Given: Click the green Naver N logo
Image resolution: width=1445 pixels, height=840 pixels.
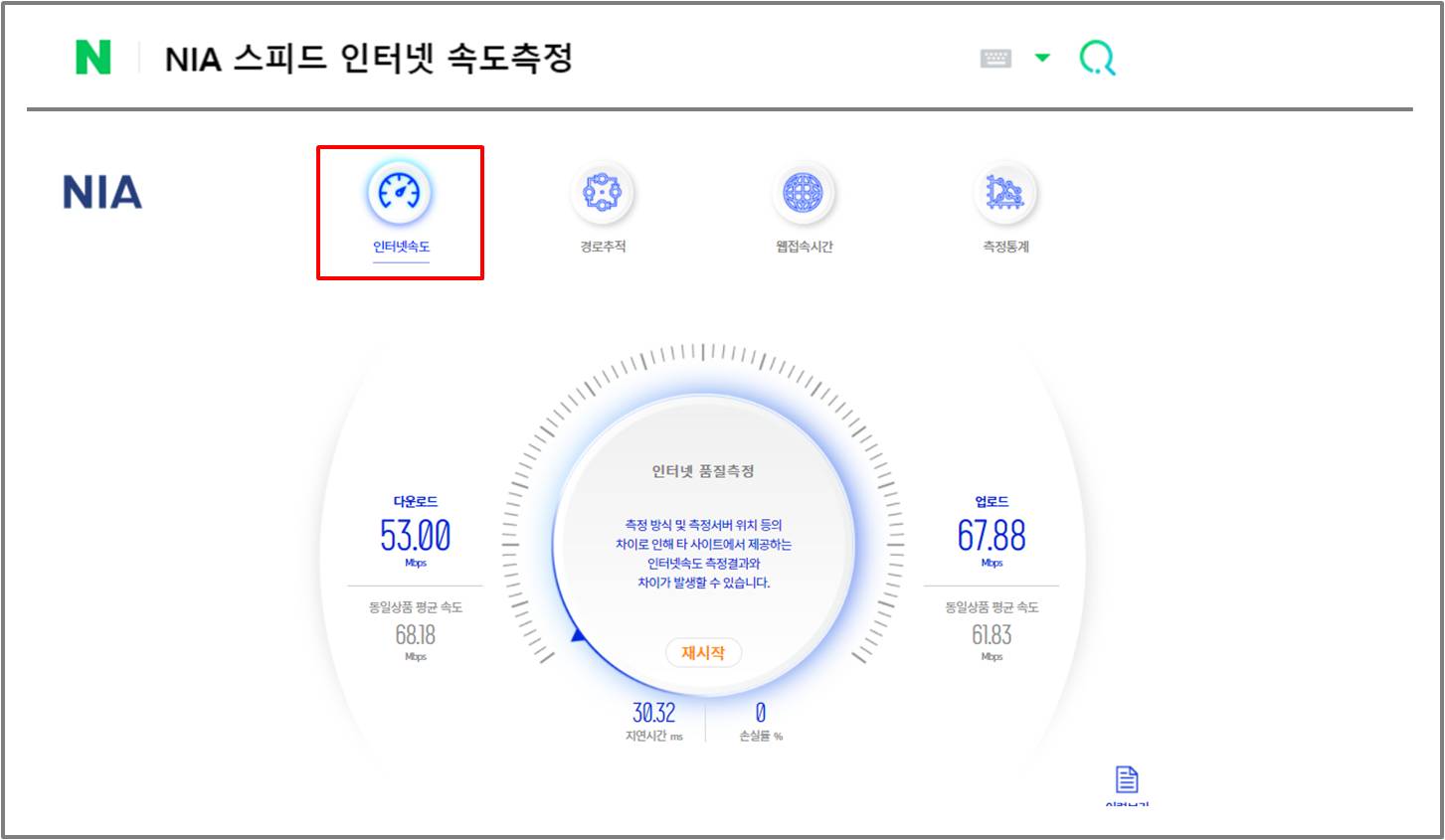Looking at the screenshot, I should [93, 58].
